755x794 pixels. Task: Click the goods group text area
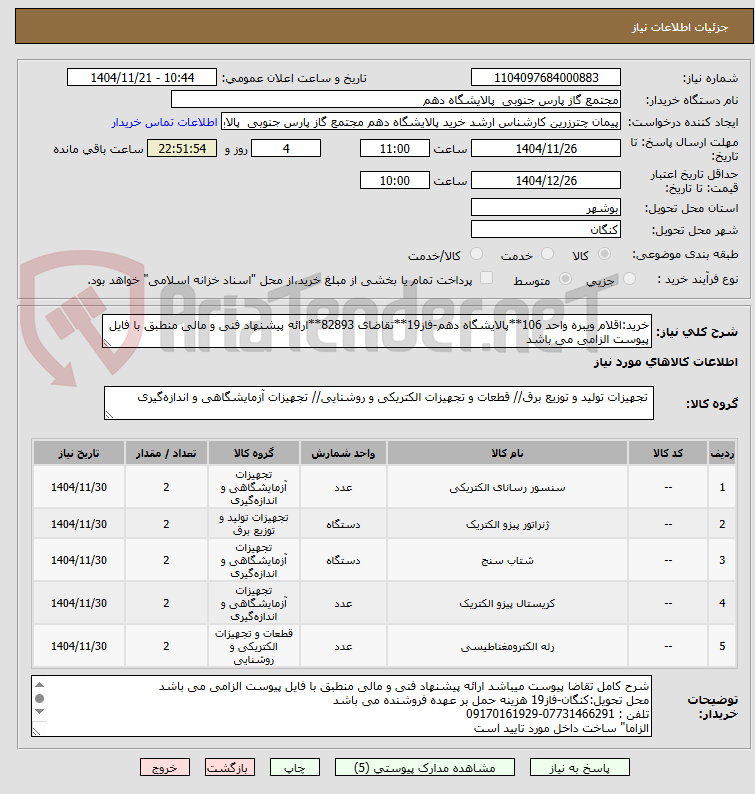[x=379, y=403]
